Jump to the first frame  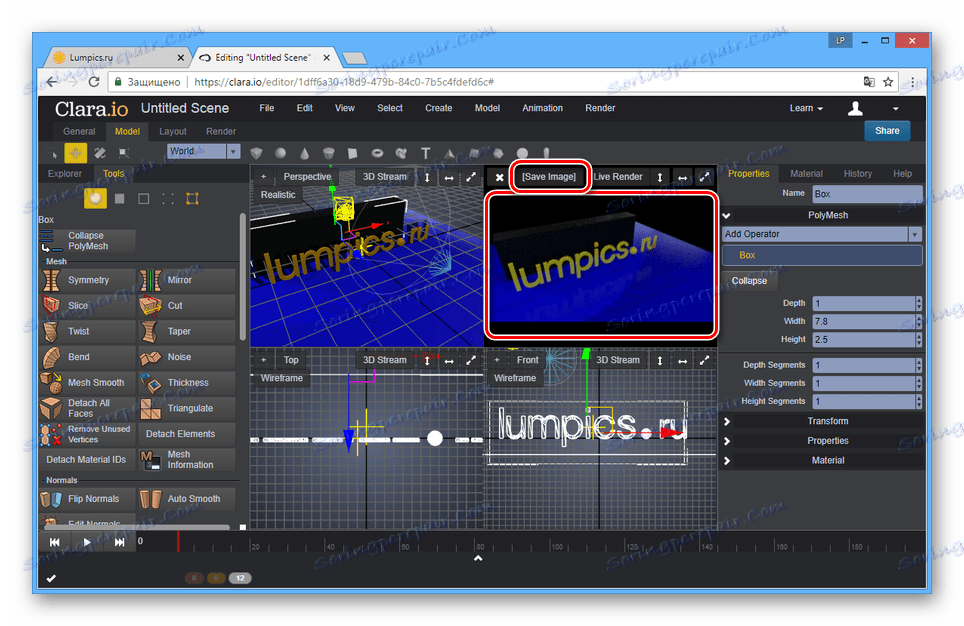tap(54, 542)
